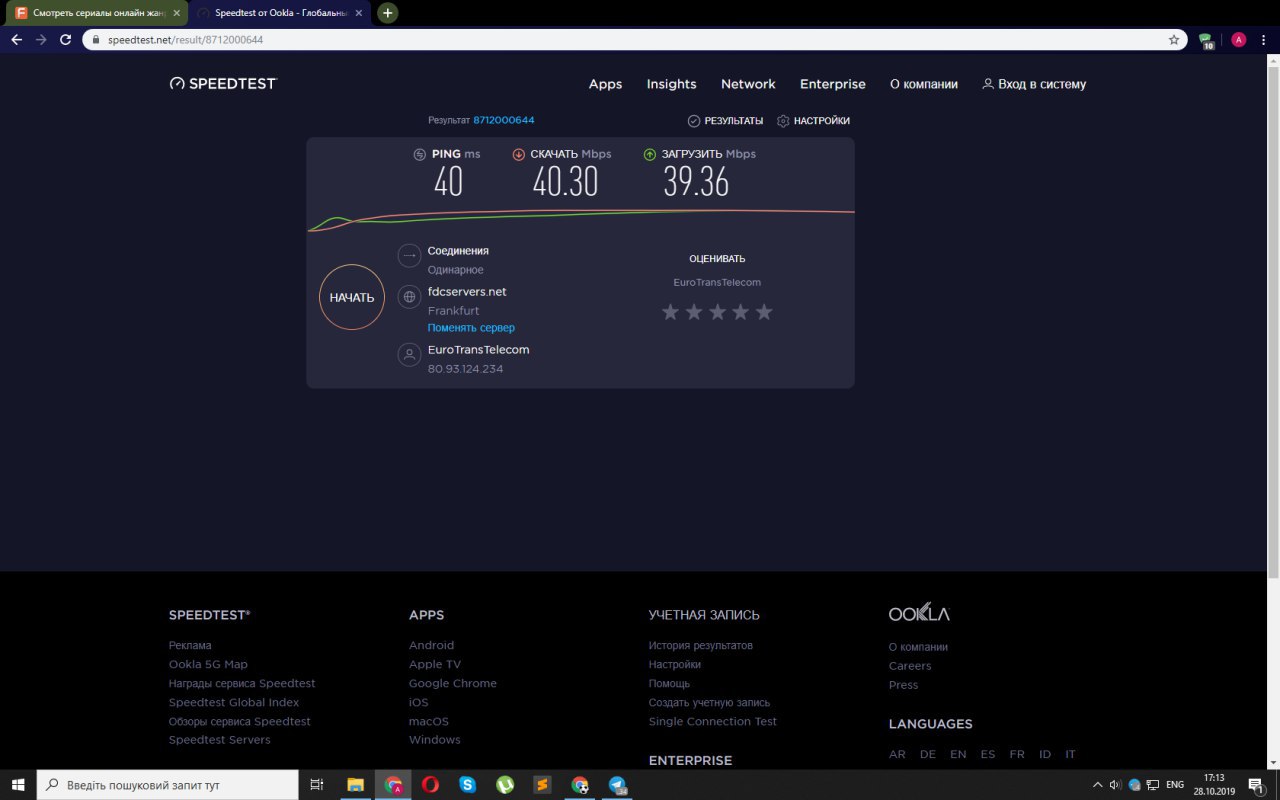Click Поменять сервер link
The image size is (1280, 800).
coord(471,328)
